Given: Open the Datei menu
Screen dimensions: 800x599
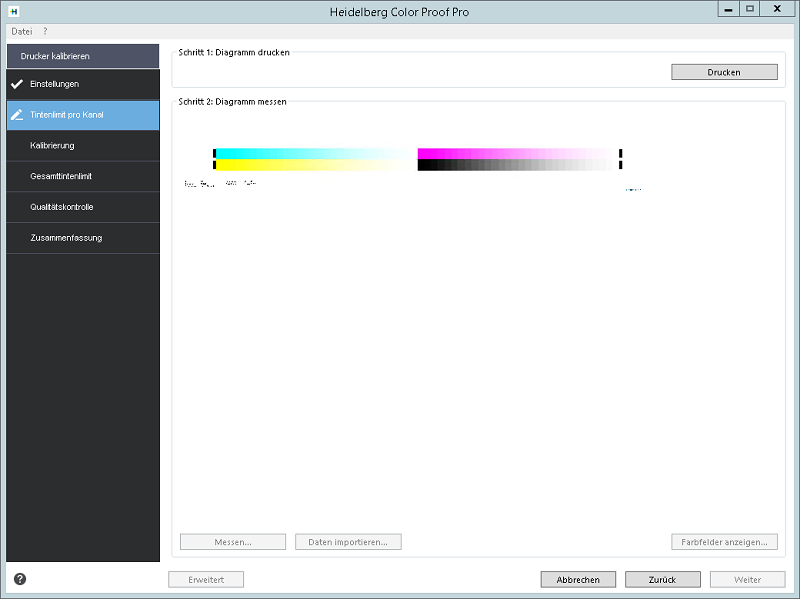Looking at the screenshot, I should click(x=21, y=31).
